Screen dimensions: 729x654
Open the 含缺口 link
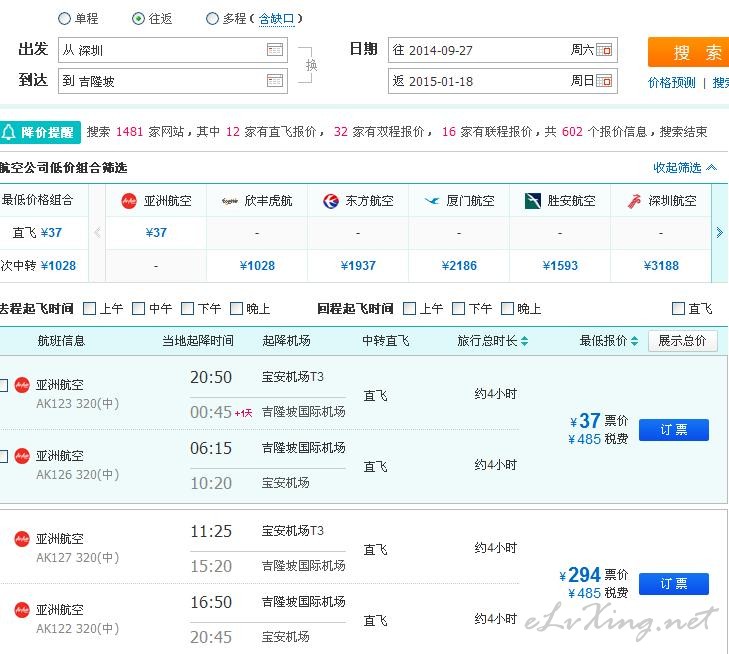(x=277, y=19)
